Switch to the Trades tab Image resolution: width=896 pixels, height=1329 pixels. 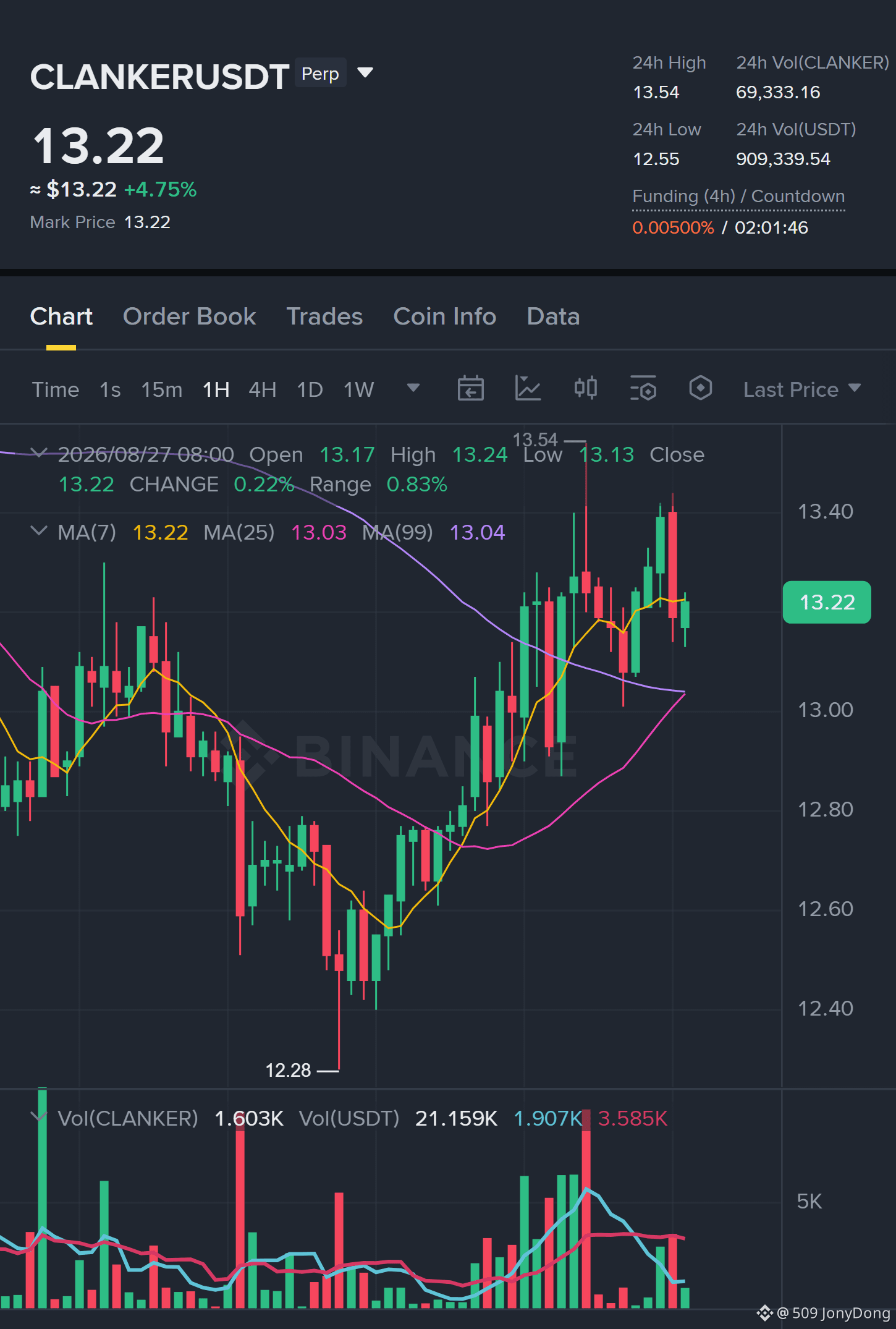324,316
